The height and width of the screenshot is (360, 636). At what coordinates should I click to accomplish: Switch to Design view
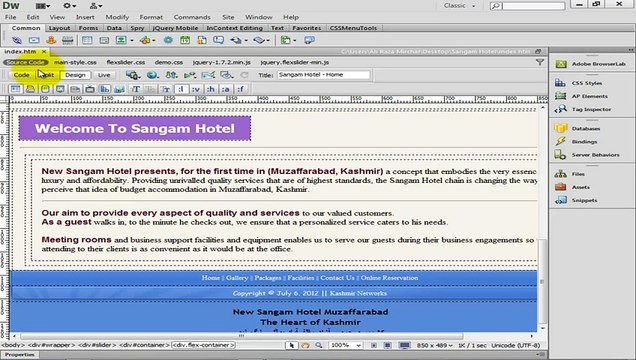[75, 75]
